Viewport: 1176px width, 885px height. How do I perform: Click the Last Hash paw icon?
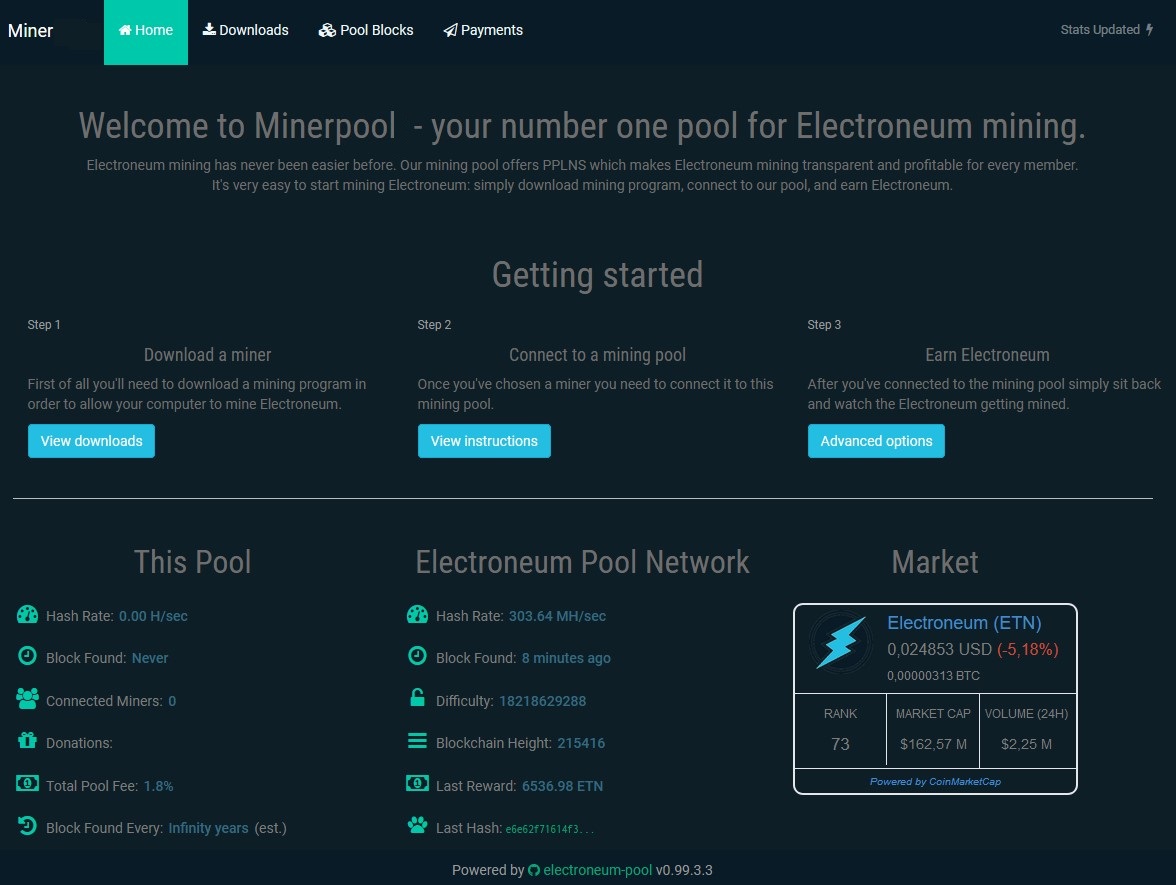(417, 826)
